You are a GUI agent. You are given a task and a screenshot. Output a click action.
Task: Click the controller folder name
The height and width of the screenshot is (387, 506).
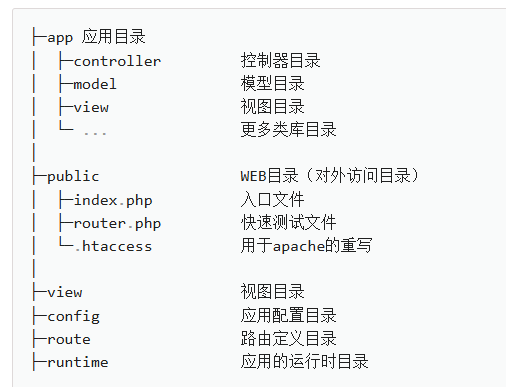(117, 61)
